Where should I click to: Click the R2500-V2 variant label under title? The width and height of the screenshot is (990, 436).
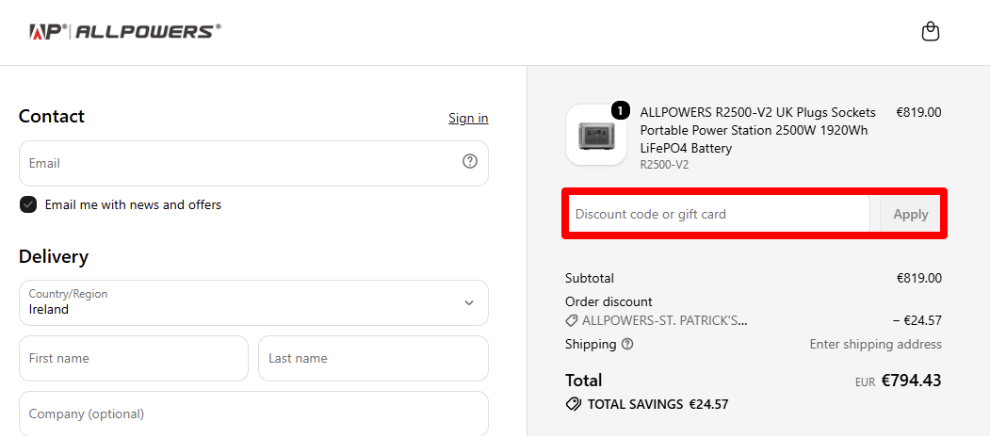click(664, 165)
